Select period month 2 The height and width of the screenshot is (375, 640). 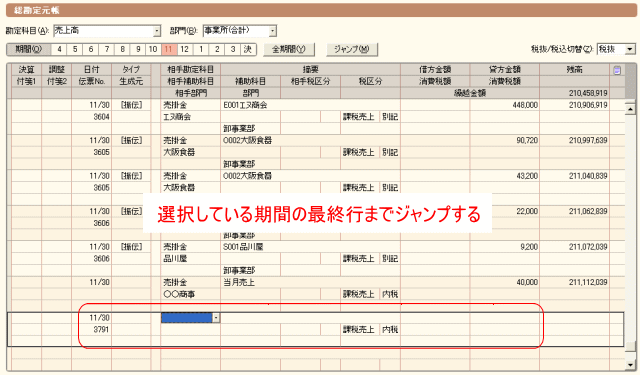[x=217, y=49]
